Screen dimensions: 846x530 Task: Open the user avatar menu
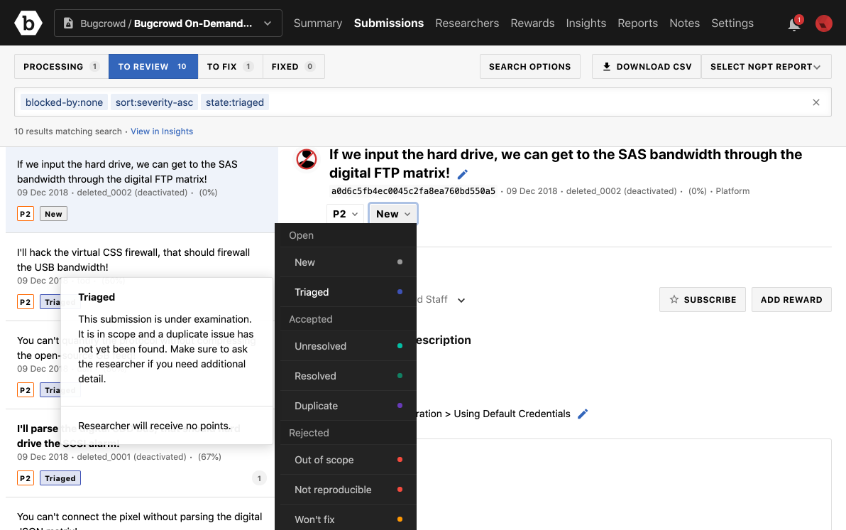pos(824,23)
